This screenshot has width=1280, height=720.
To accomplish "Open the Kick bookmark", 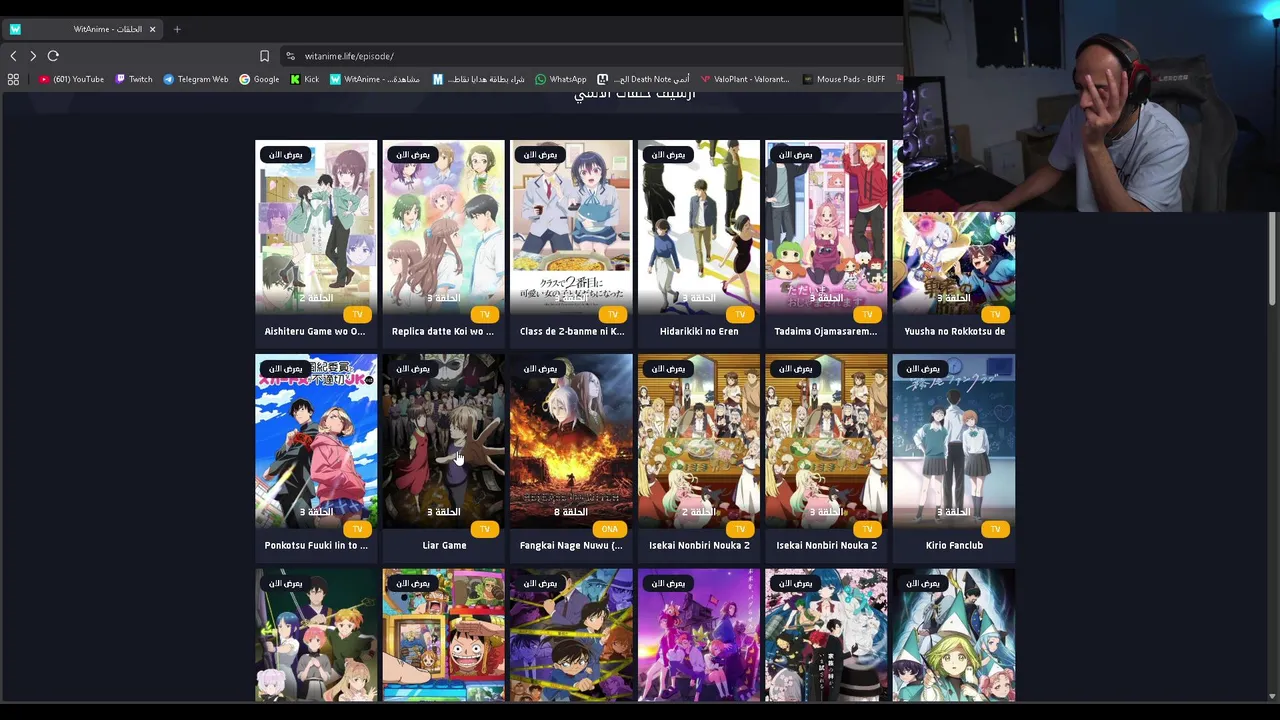I will coord(304,79).
